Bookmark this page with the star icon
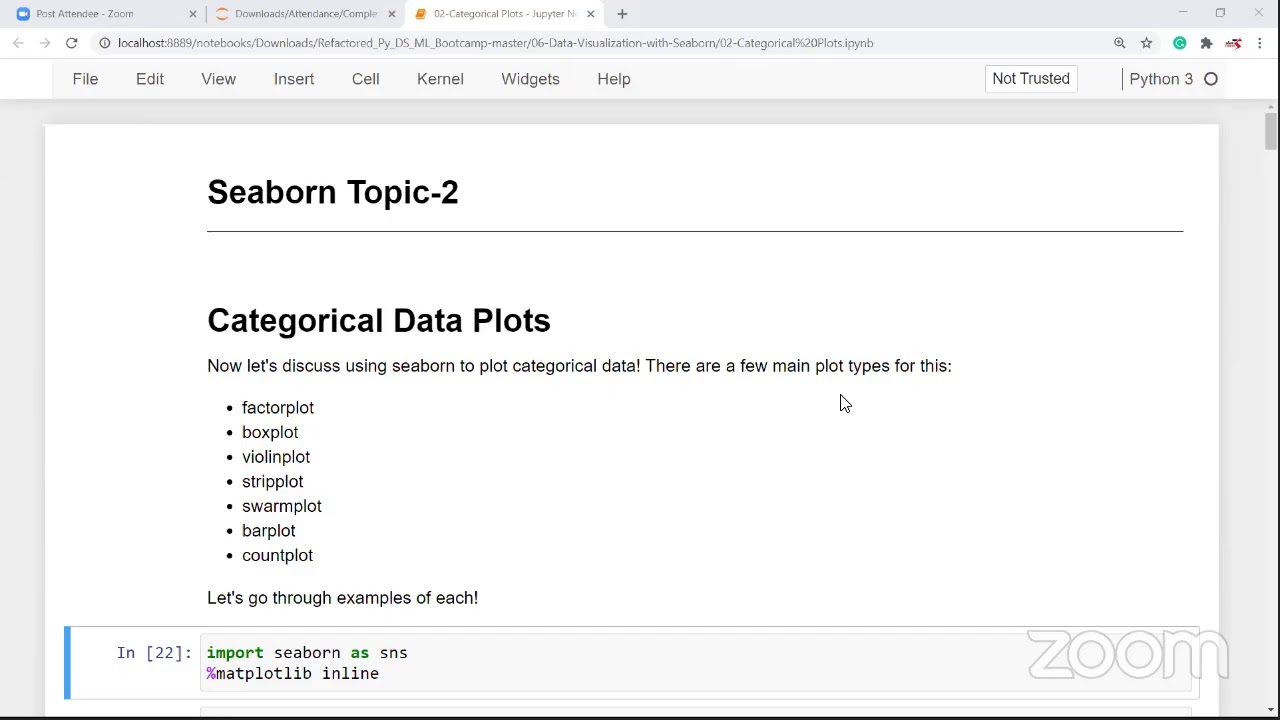 [1147, 43]
